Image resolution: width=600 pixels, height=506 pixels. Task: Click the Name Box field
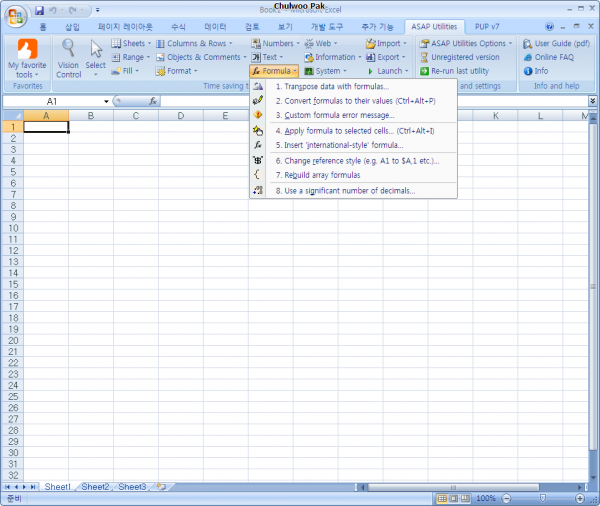pos(52,101)
